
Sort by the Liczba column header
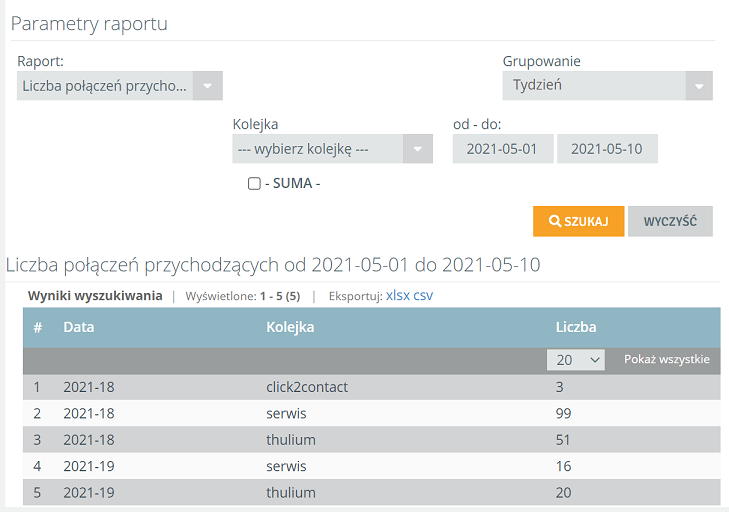pyautogui.click(x=576, y=327)
